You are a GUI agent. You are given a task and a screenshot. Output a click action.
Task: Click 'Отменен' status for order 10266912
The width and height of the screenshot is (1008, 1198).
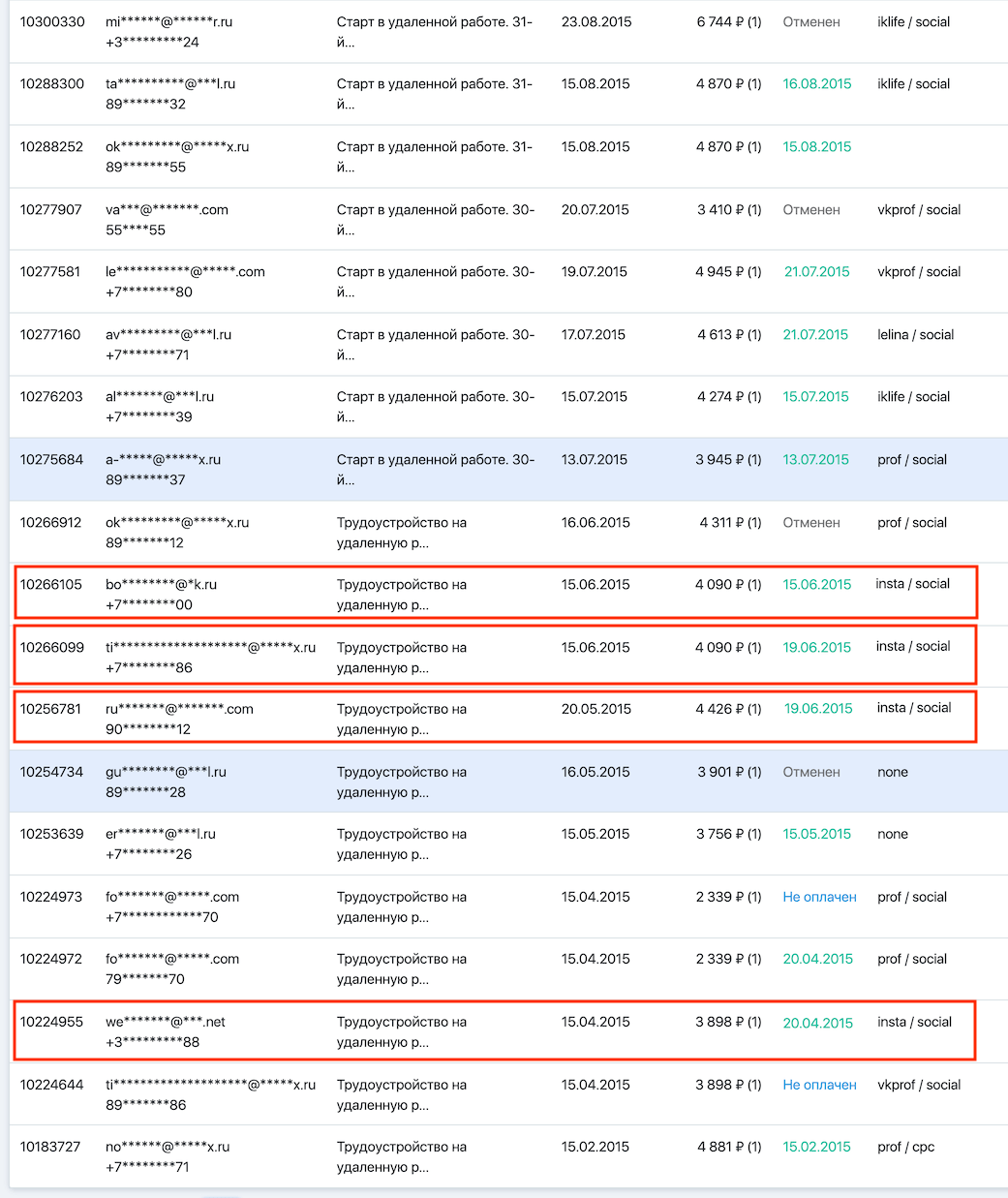811,522
